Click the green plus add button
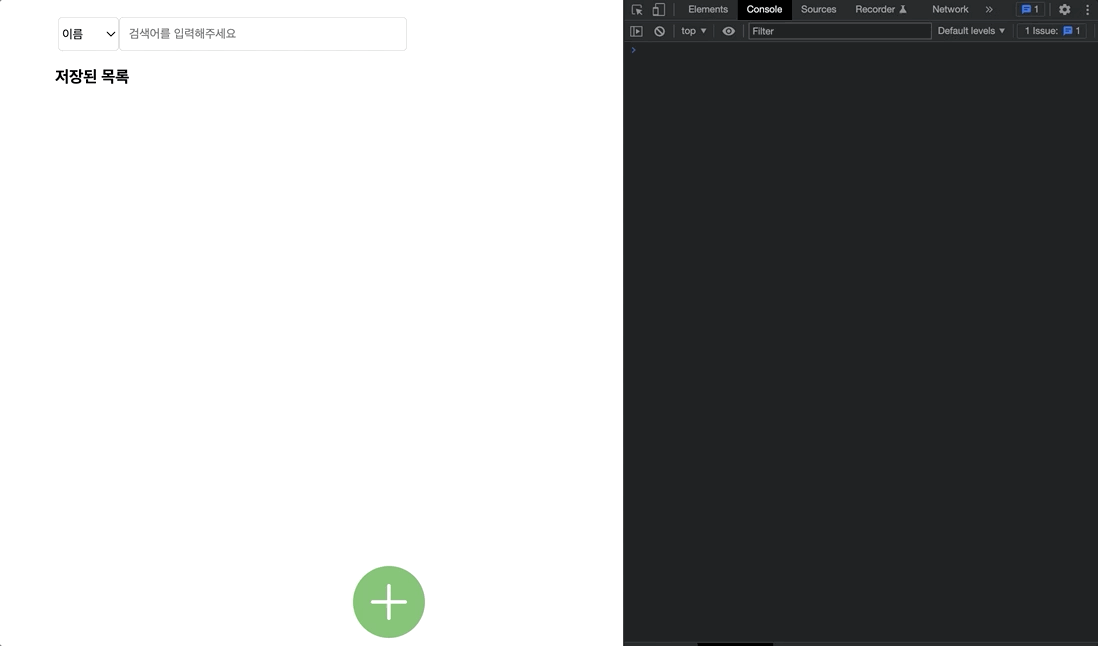 click(x=389, y=602)
